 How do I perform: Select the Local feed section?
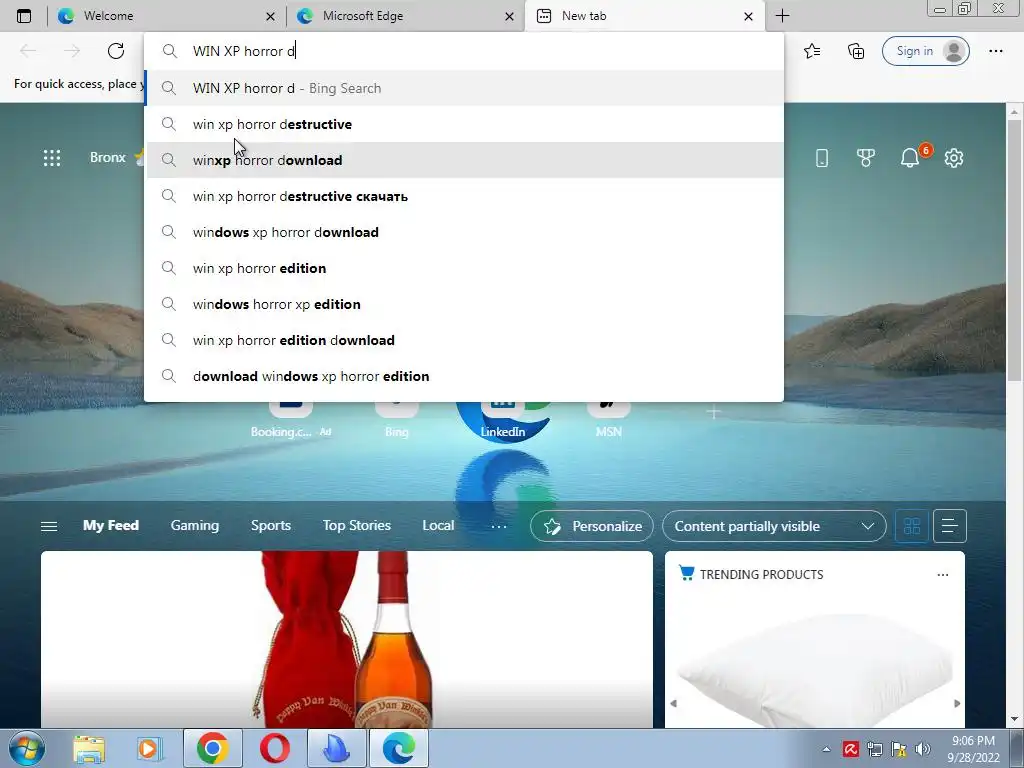pyautogui.click(x=438, y=526)
